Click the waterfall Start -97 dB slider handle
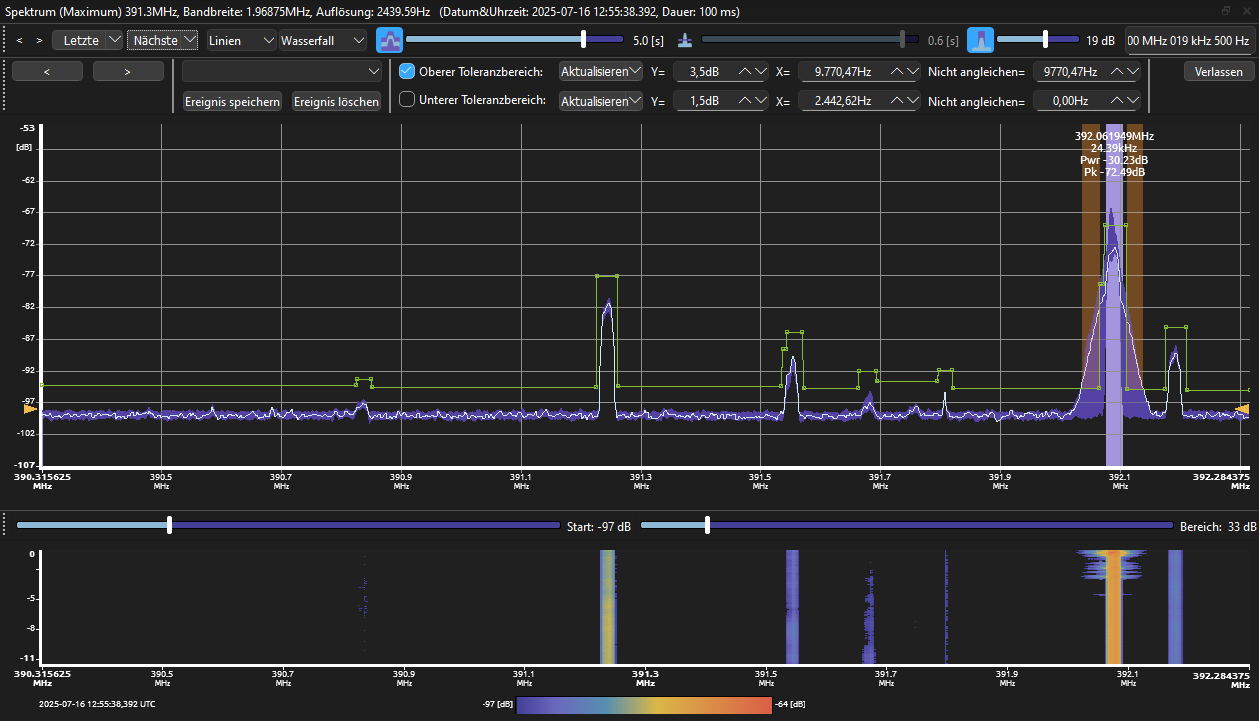1259x721 pixels. [170, 525]
